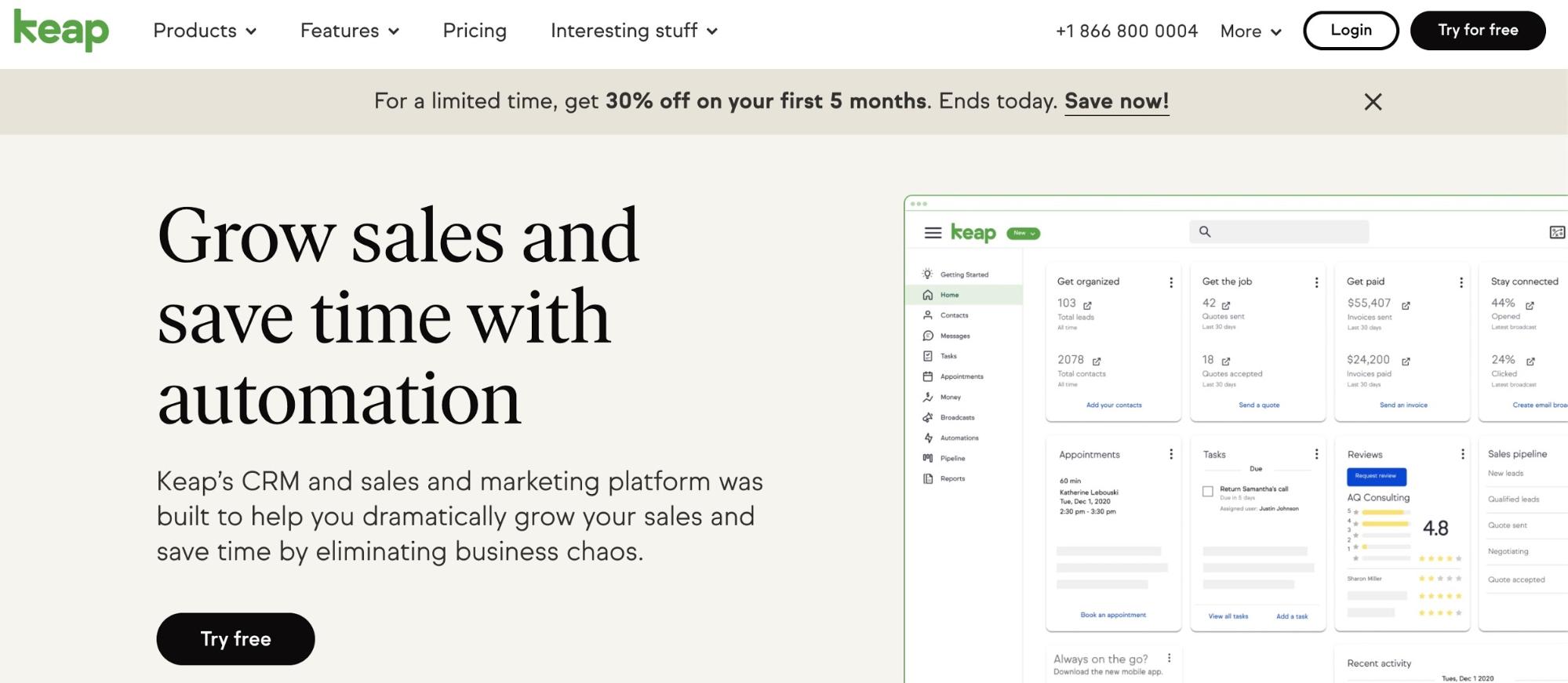Open the external link icon beside $55,407
This screenshot has height=683, width=1568.
pyautogui.click(x=1406, y=305)
